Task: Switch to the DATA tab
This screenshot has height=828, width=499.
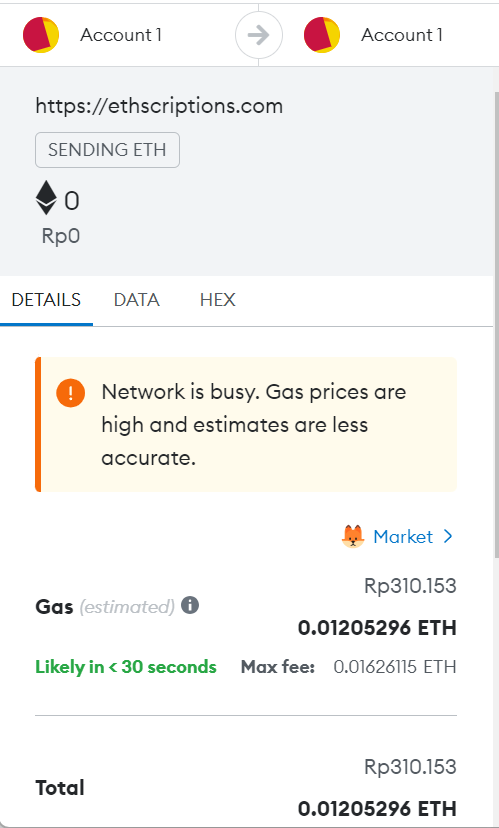Action: pyautogui.click(x=137, y=300)
